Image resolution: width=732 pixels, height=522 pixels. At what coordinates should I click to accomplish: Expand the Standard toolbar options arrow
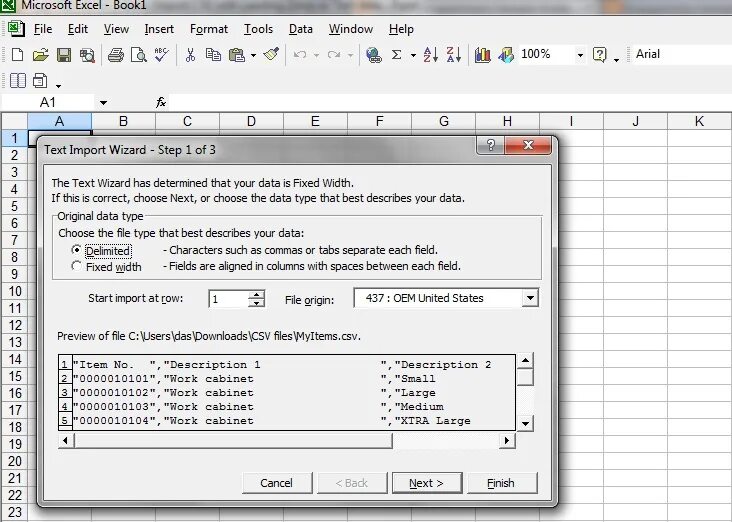[616, 58]
